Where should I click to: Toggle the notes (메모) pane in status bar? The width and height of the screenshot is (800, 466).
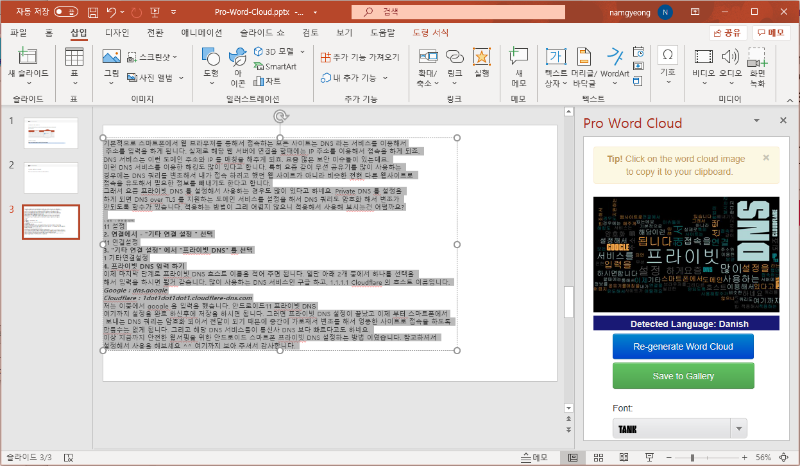(534, 457)
